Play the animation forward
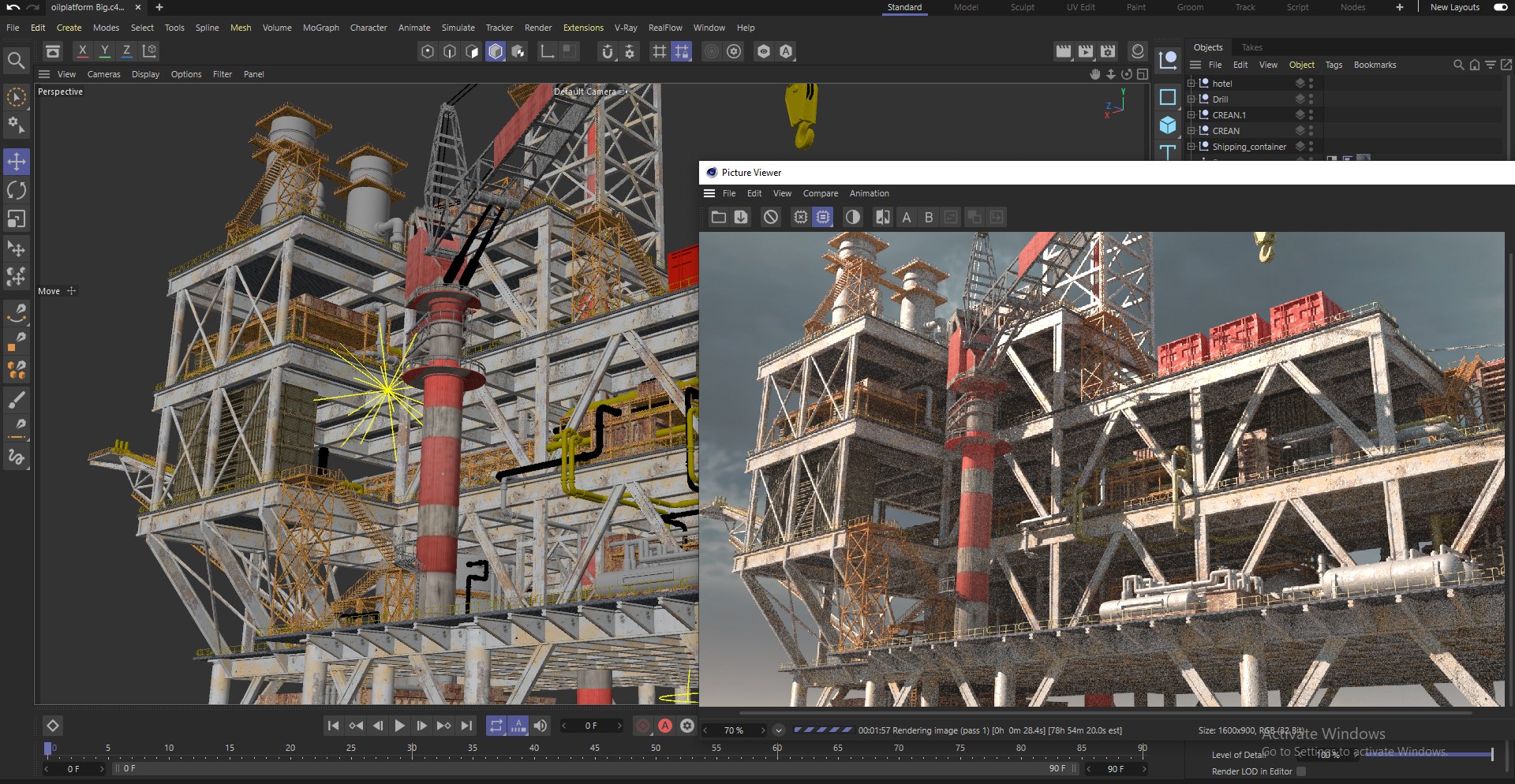This screenshot has height=784, width=1515. [x=399, y=726]
